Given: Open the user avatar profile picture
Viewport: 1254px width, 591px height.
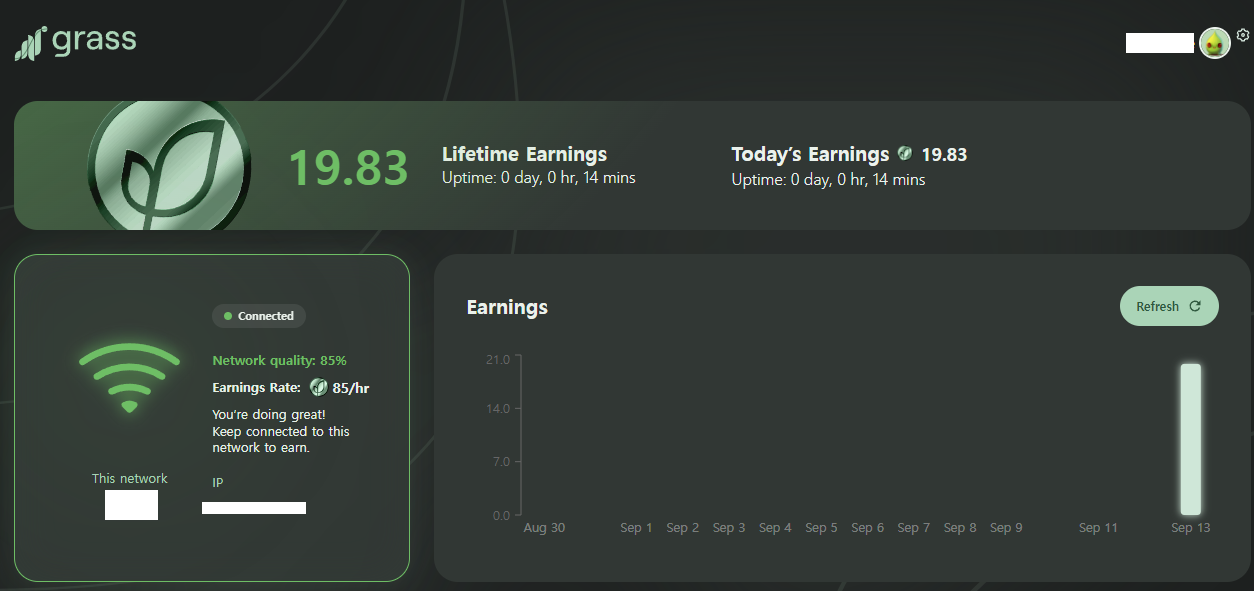Looking at the screenshot, I should click(x=1214, y=43).
